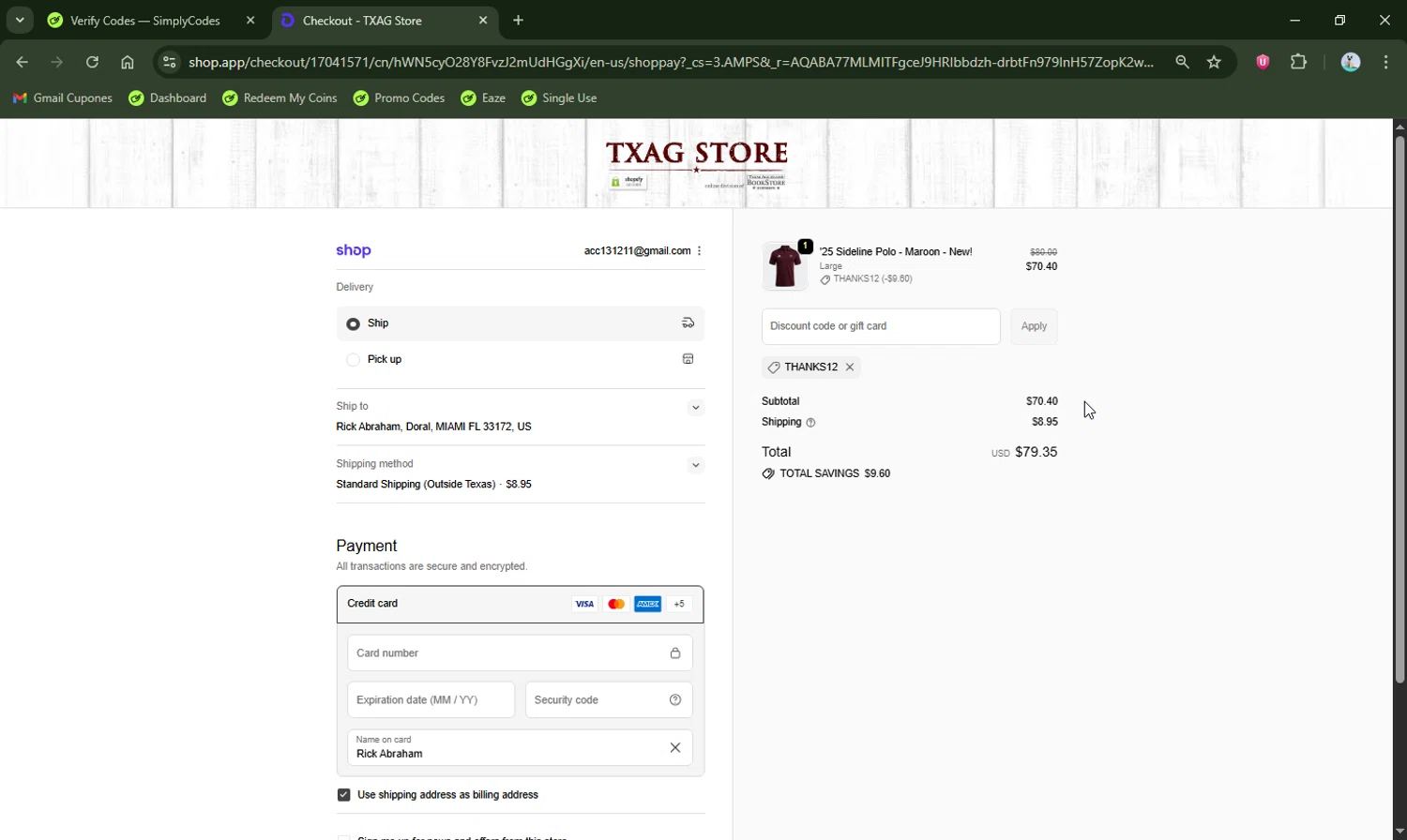Expand the Shipping method section
The height and width of the screenshot is (840, 1407).
pos(695,465)
